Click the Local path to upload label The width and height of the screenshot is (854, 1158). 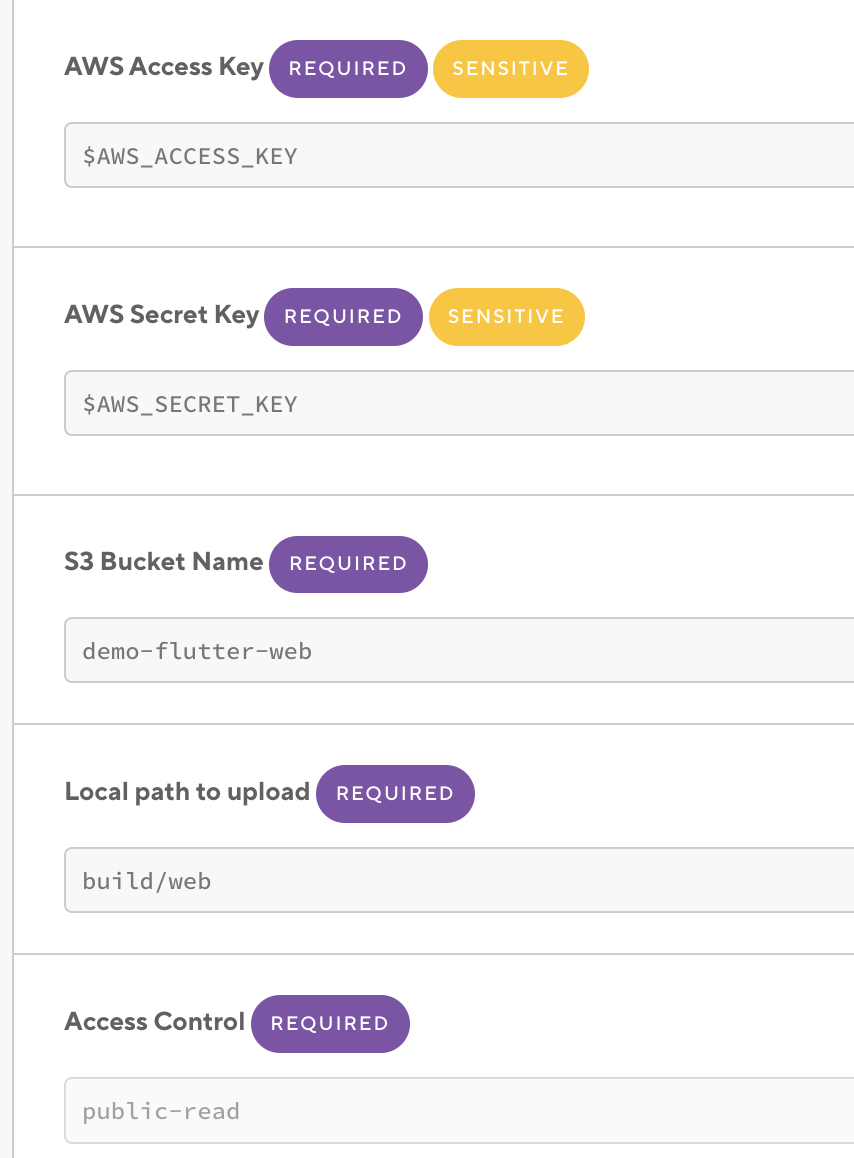click(187, 792)
